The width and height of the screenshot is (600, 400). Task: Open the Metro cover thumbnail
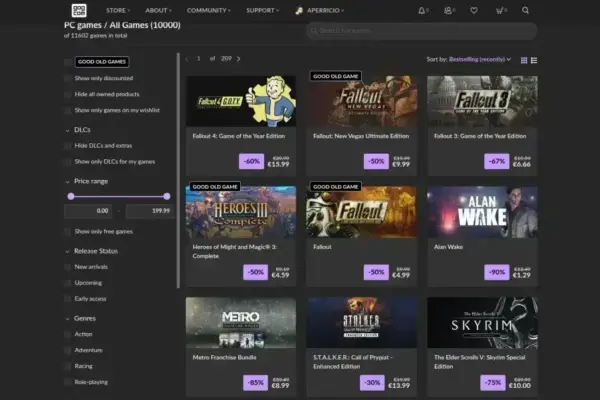click(241, 323)
